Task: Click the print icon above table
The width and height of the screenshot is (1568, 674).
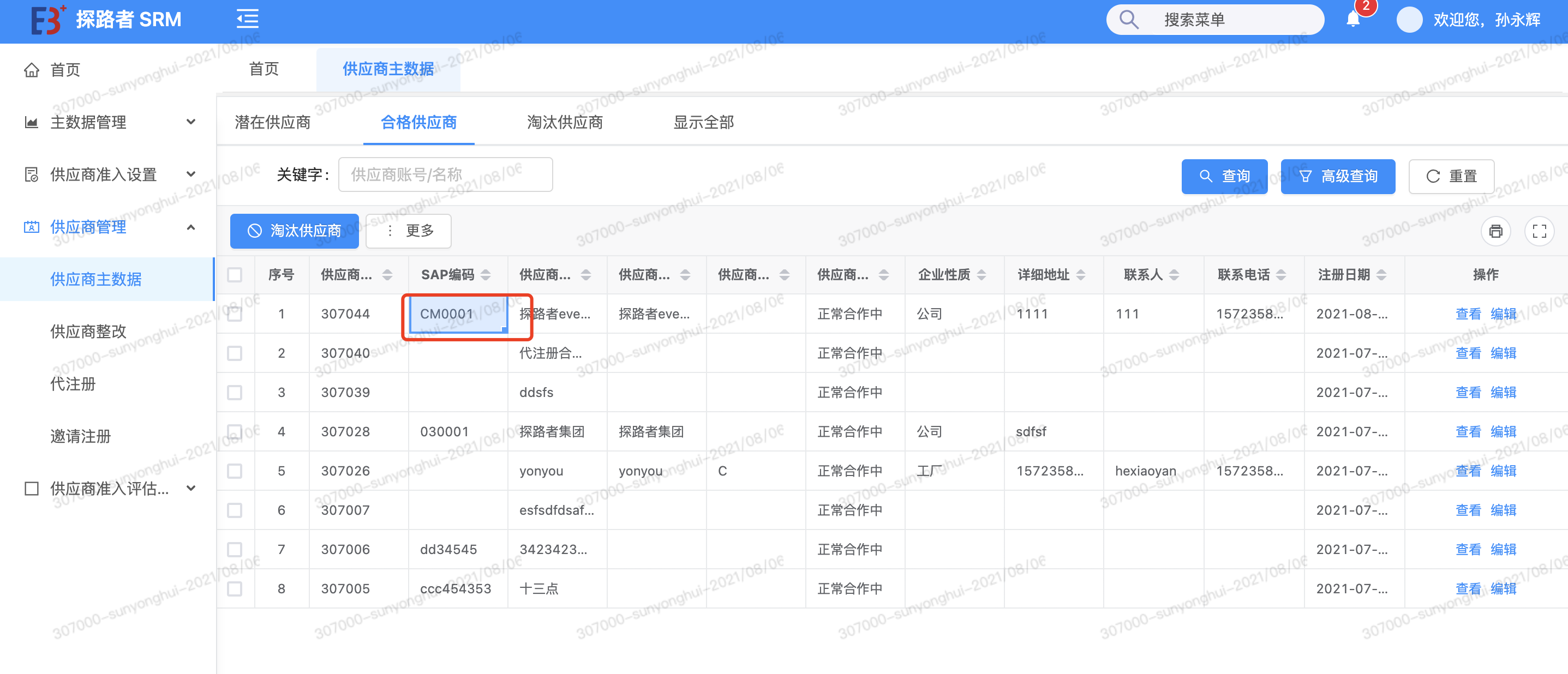Action: click(1495, 231)
